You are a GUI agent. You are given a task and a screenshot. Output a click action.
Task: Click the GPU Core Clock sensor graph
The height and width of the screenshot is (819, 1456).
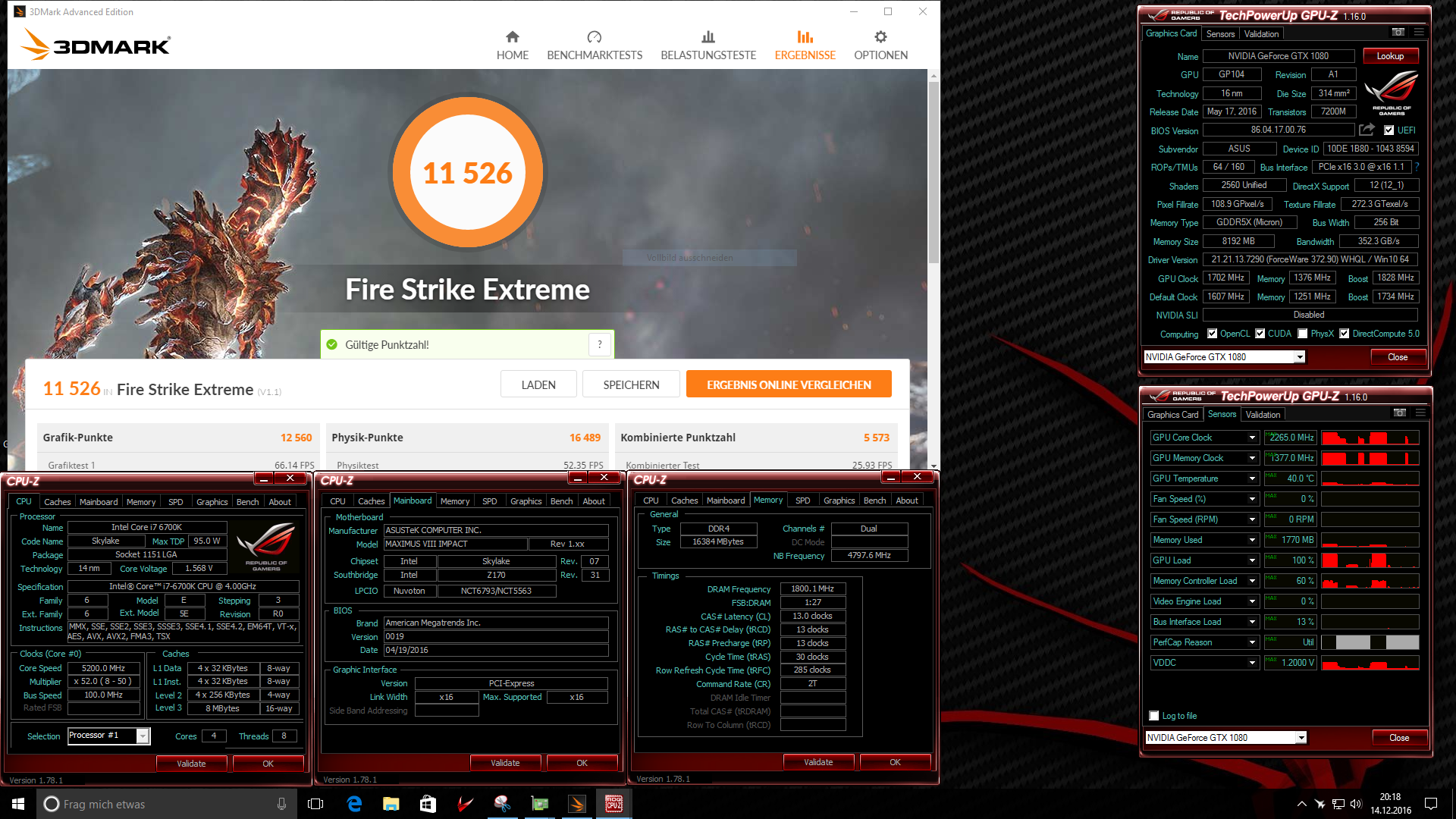1370,438
